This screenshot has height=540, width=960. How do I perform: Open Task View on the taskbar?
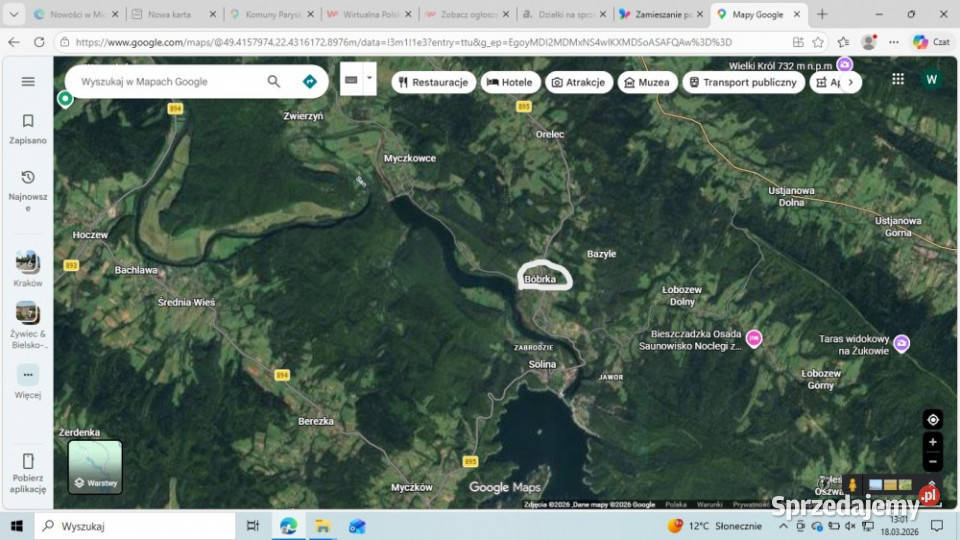pos(252,526)
